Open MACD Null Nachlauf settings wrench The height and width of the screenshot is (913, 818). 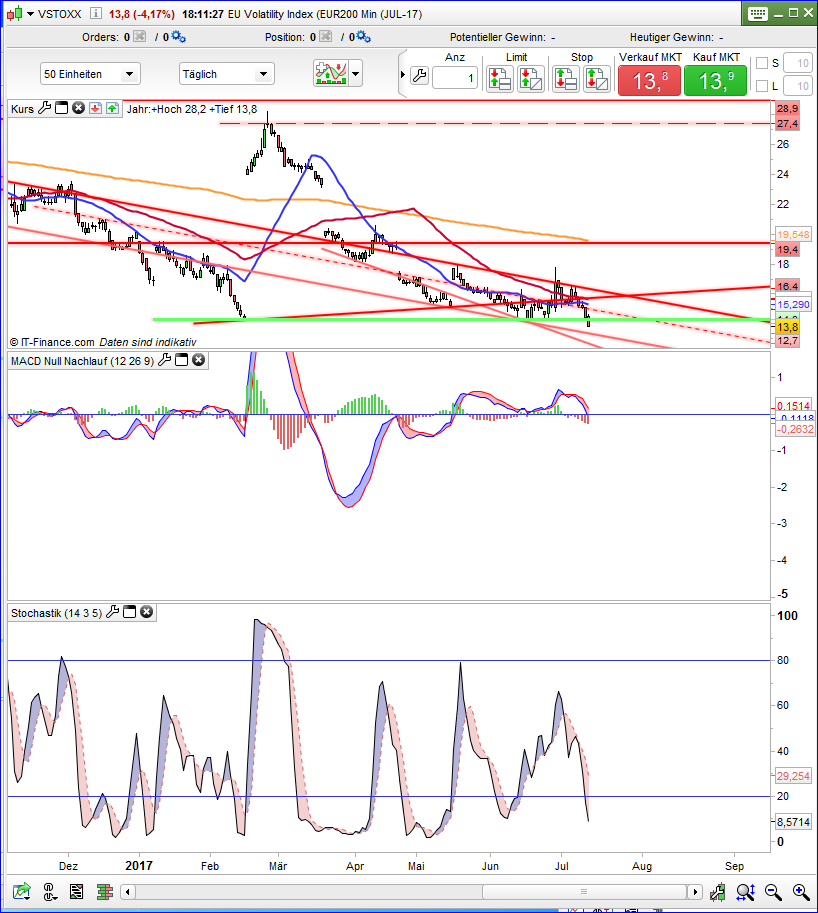coord(165,360)
